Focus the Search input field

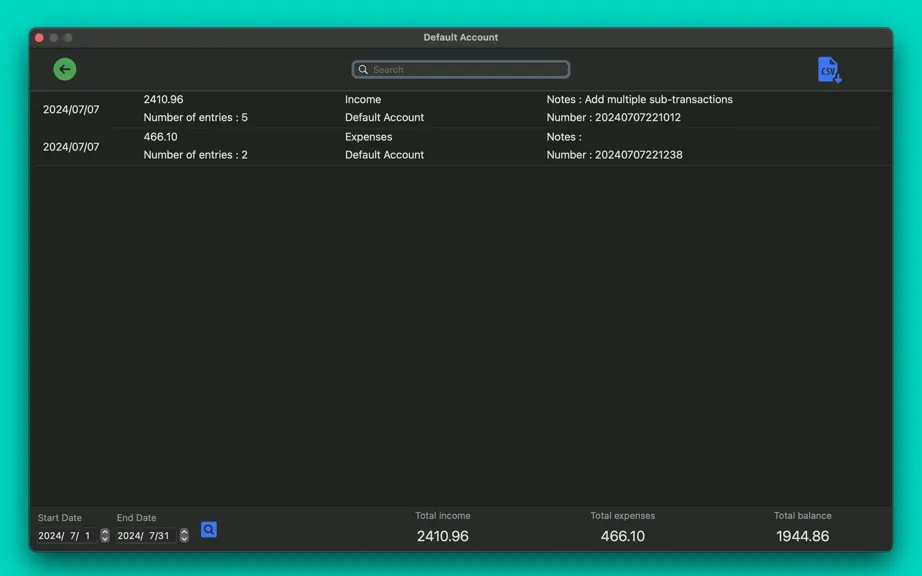460,69
